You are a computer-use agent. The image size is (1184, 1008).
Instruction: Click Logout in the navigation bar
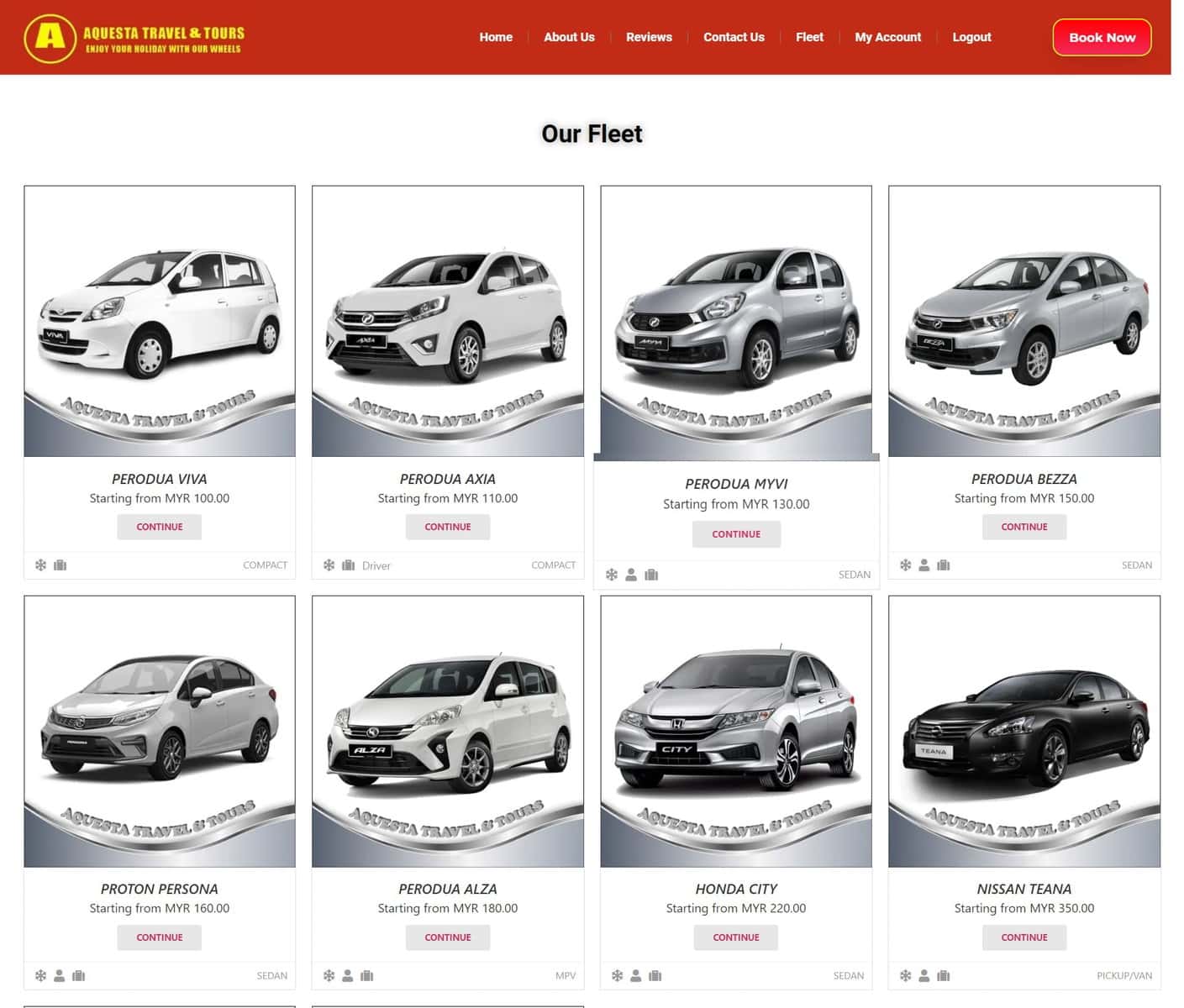971,37
